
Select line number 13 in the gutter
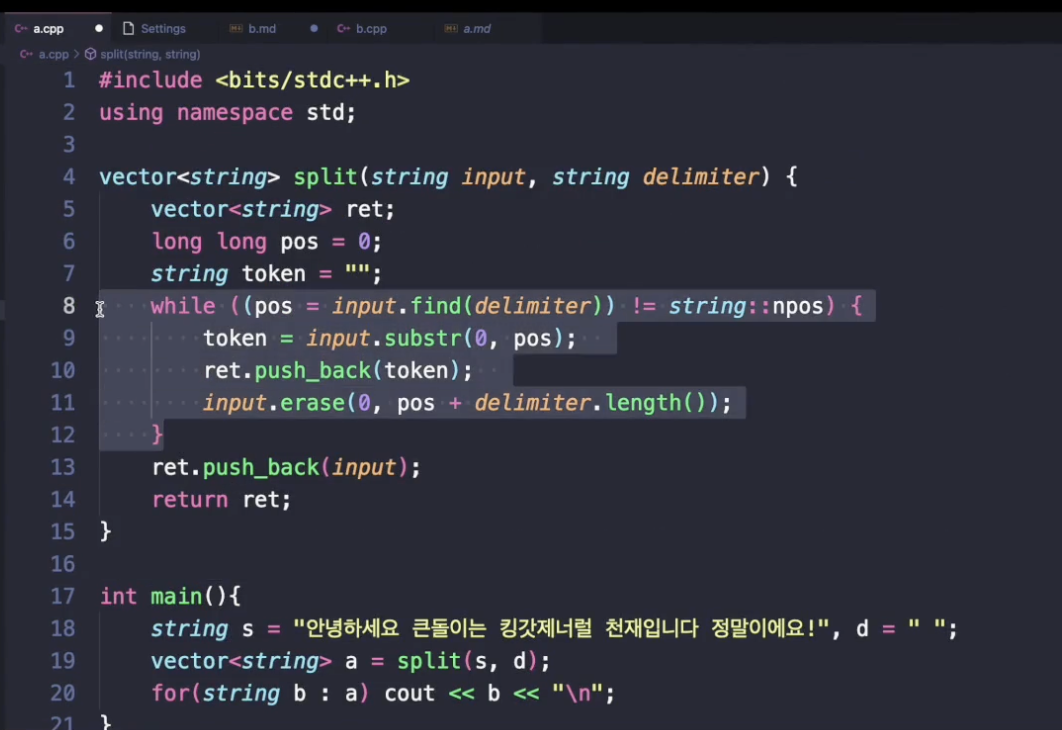click(63, 467)
